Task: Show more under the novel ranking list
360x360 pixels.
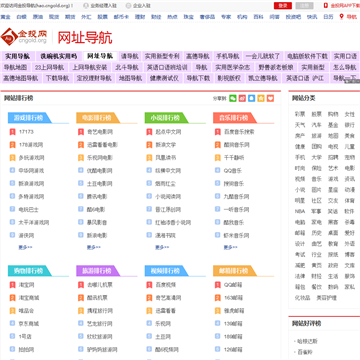Action: (162, 247)
